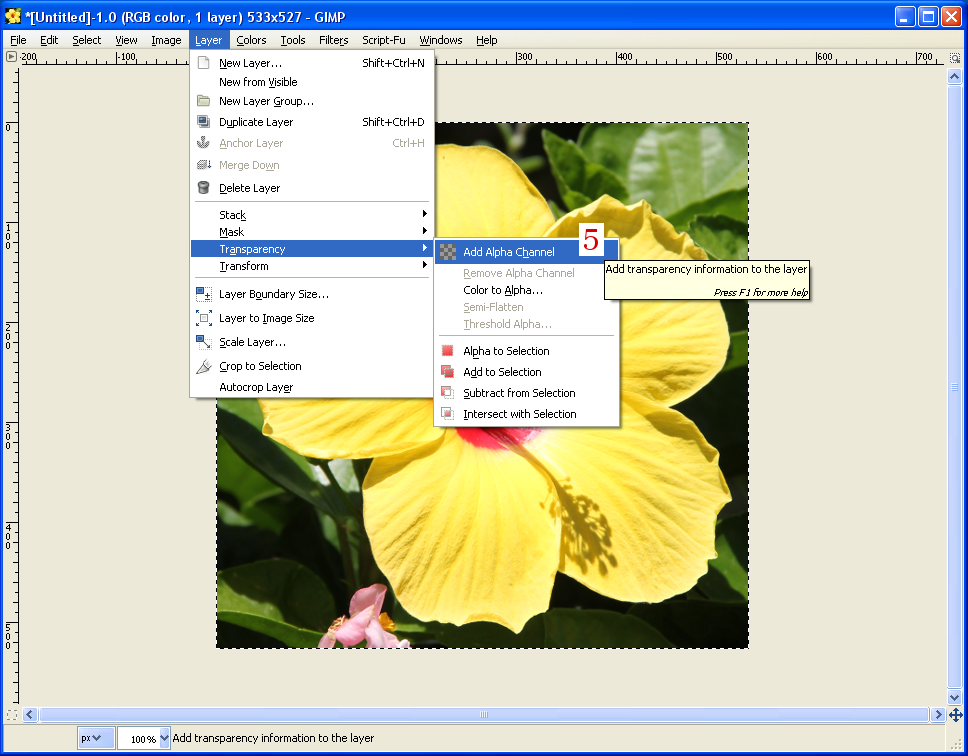Open the Filters menu
The height and width of the screenshot is (756, 968).
coord(333,40)
